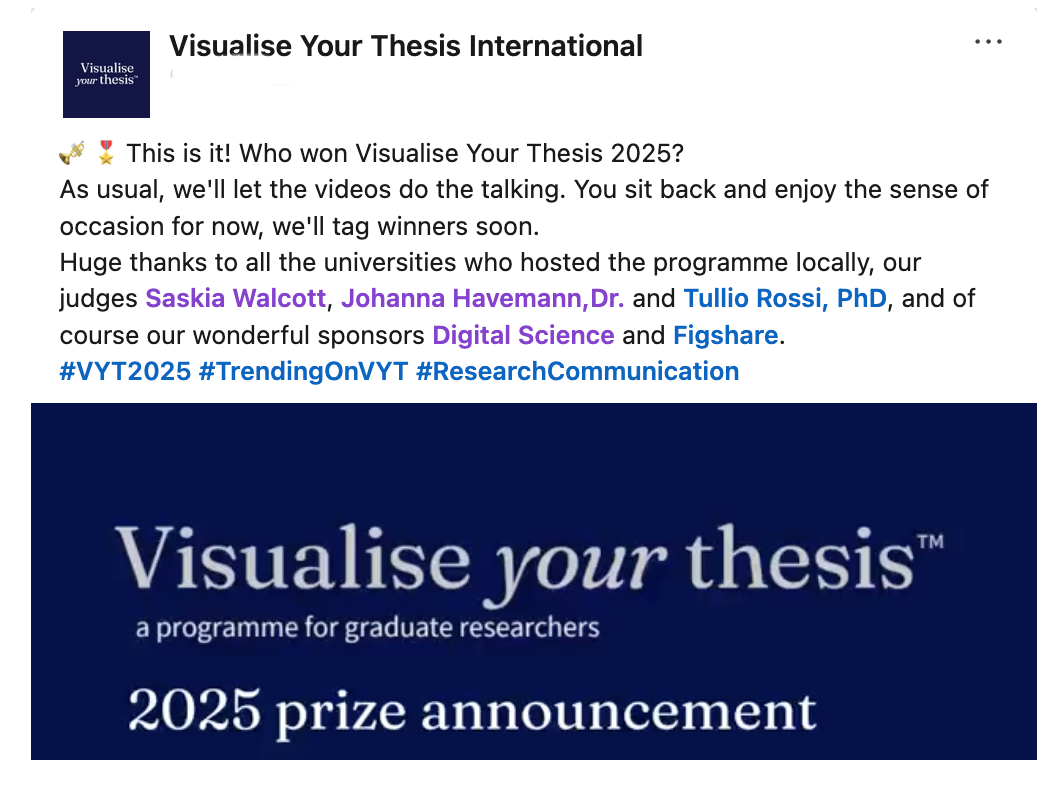Viewport: 1056px width, 786px height.
Task: Open the post's three-dot options menu
Action: 987,42
